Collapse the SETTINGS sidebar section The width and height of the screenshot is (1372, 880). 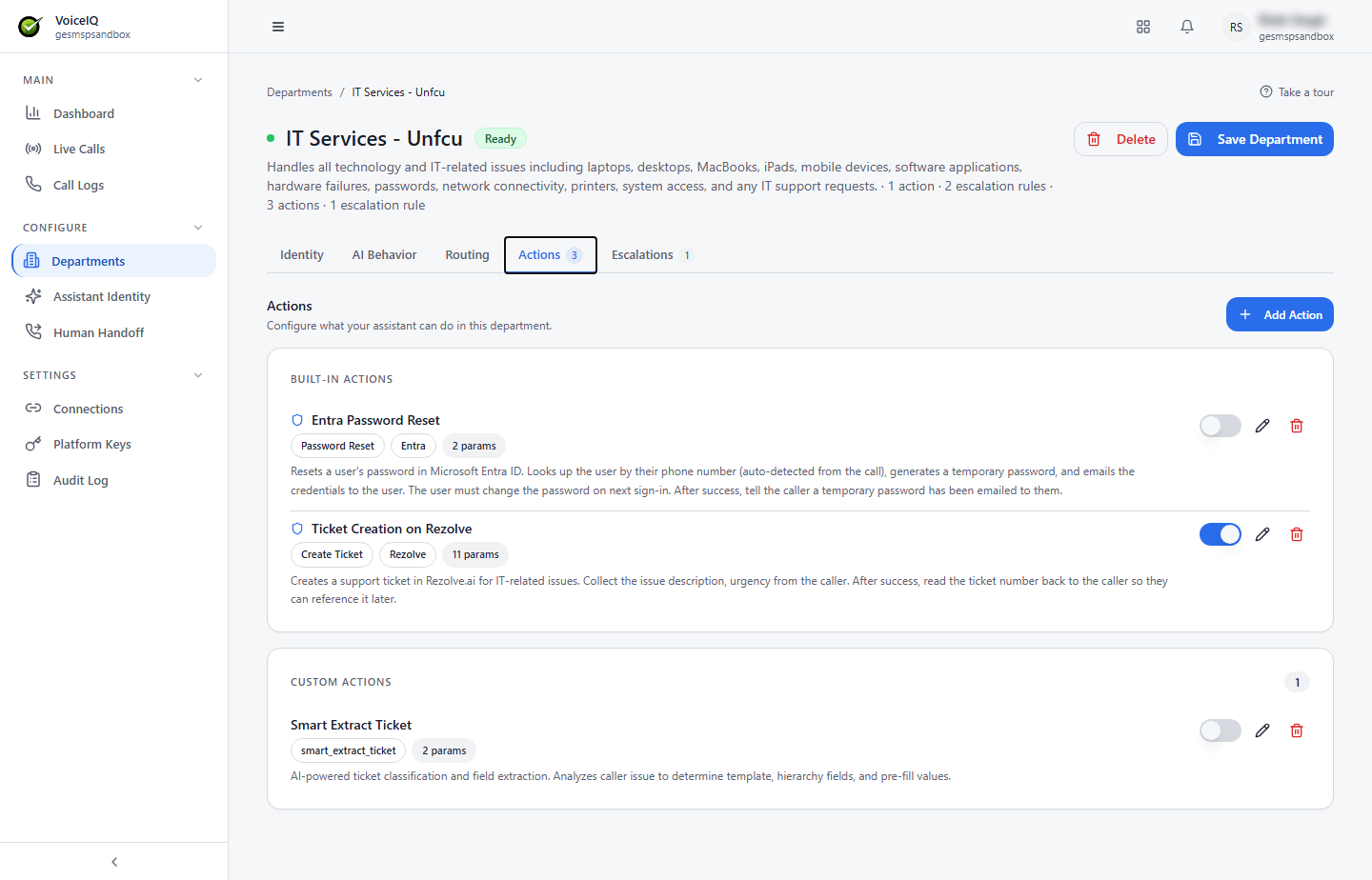(198, 375)
